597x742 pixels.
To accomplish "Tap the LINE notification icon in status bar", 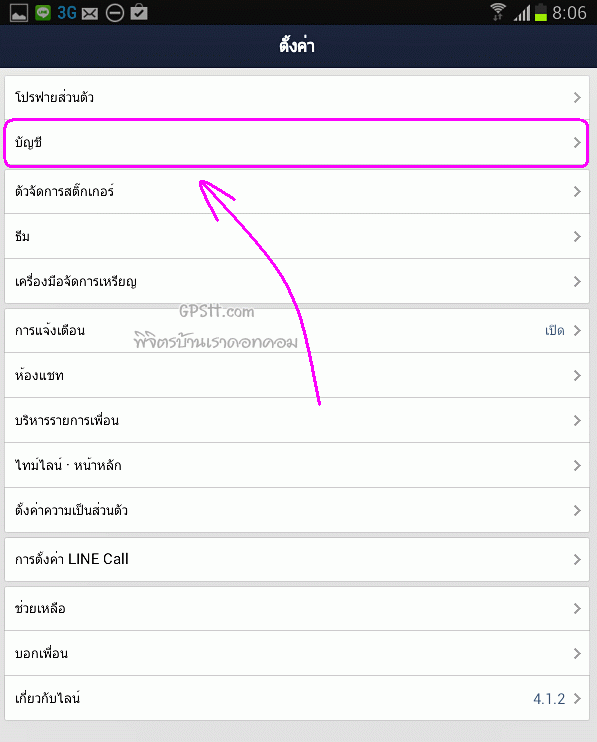I will pyautogui.click(x=43, y=13).
